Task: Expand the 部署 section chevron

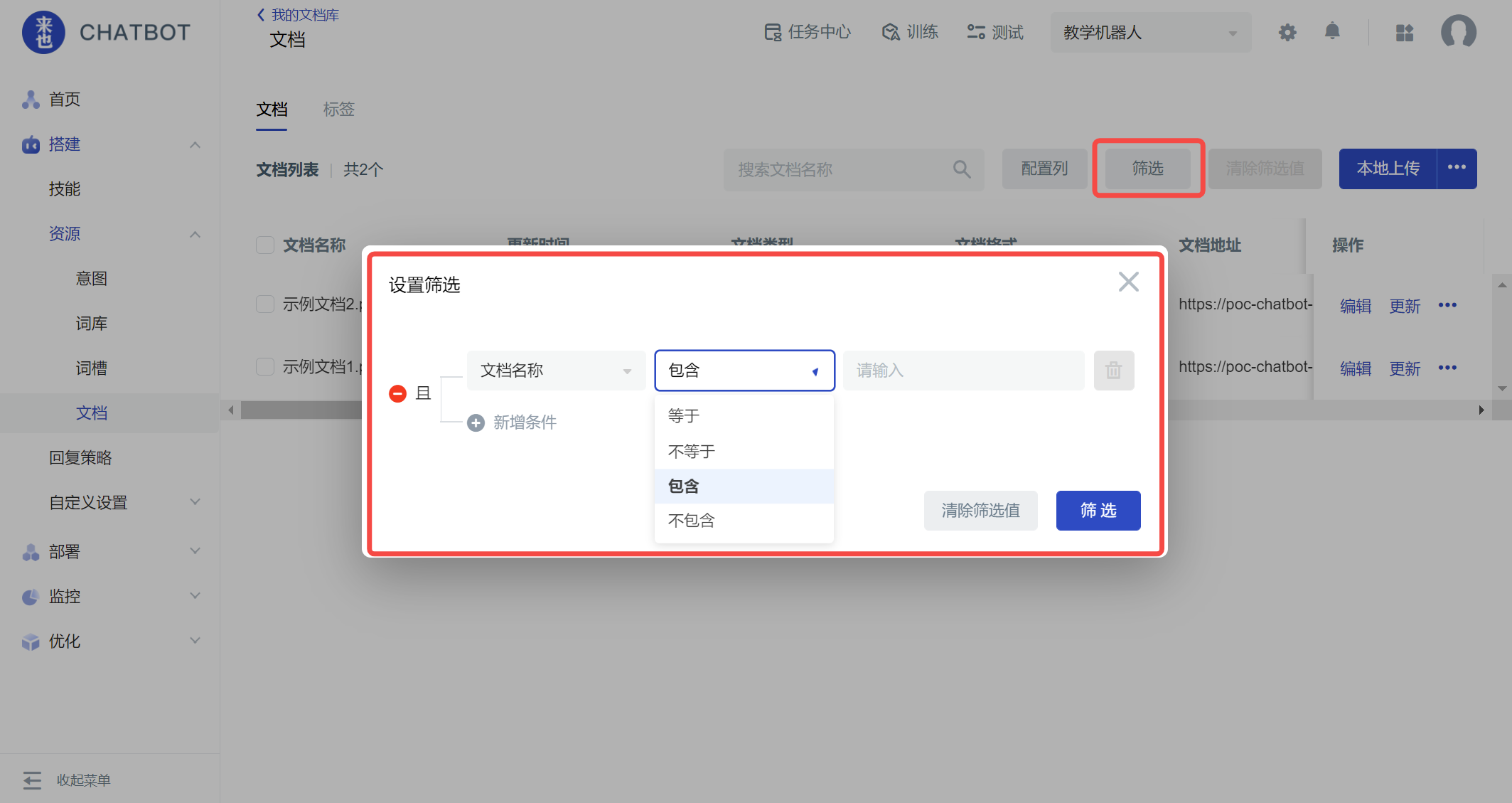Action: 195,551
